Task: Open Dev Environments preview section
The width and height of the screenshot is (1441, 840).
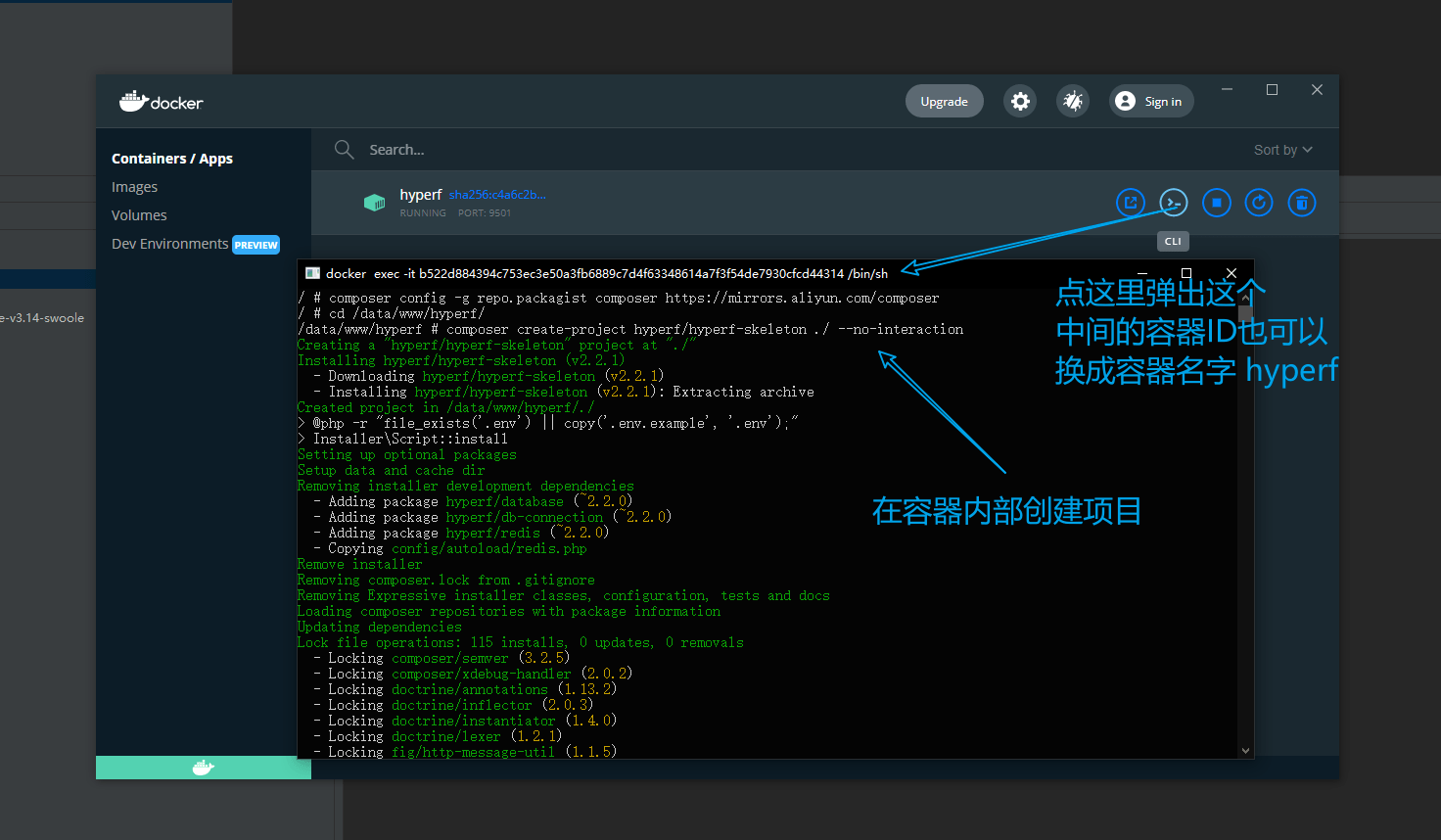Action: [169, 244]
